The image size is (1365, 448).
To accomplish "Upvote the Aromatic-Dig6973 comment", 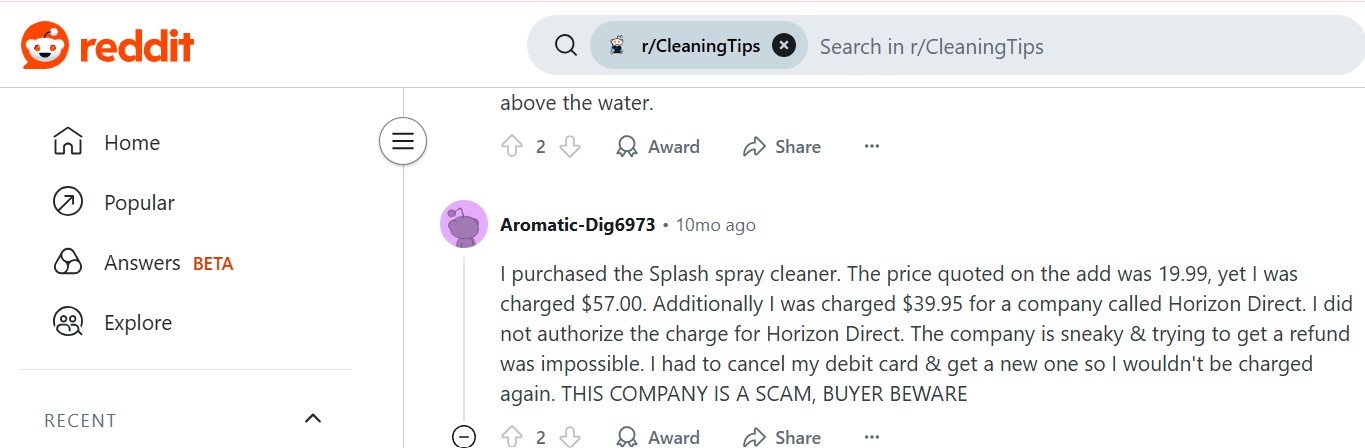I will 512,437.
